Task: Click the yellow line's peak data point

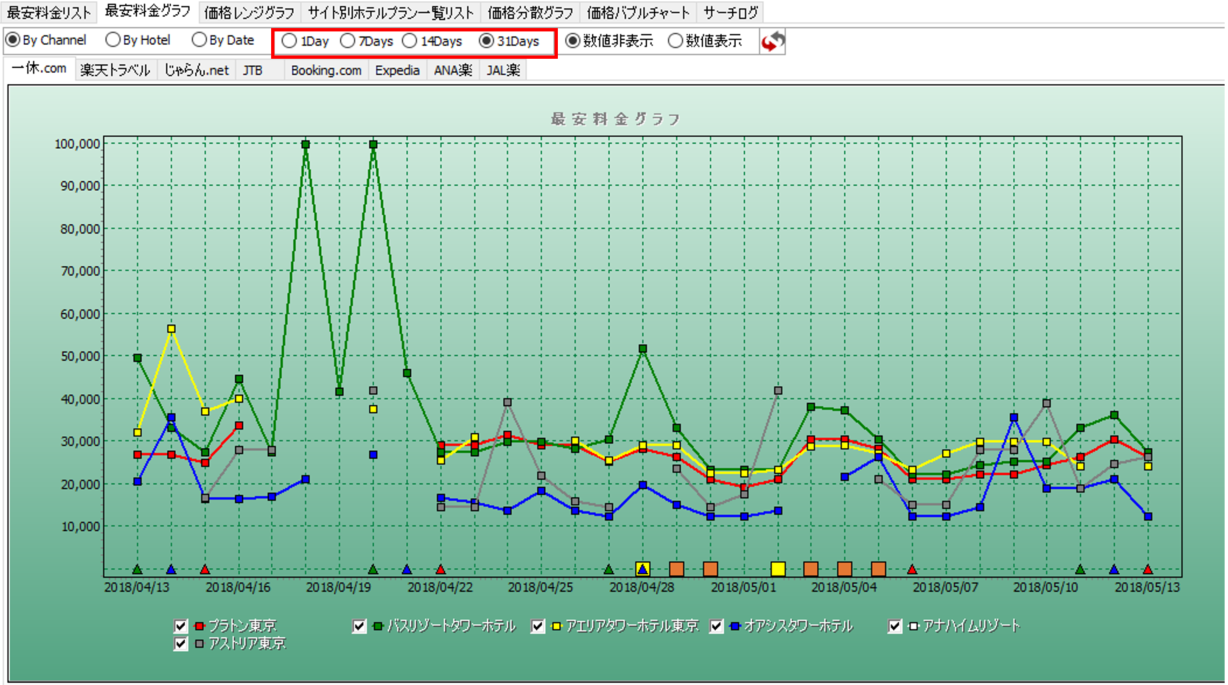Action: [x=171, y=329]
